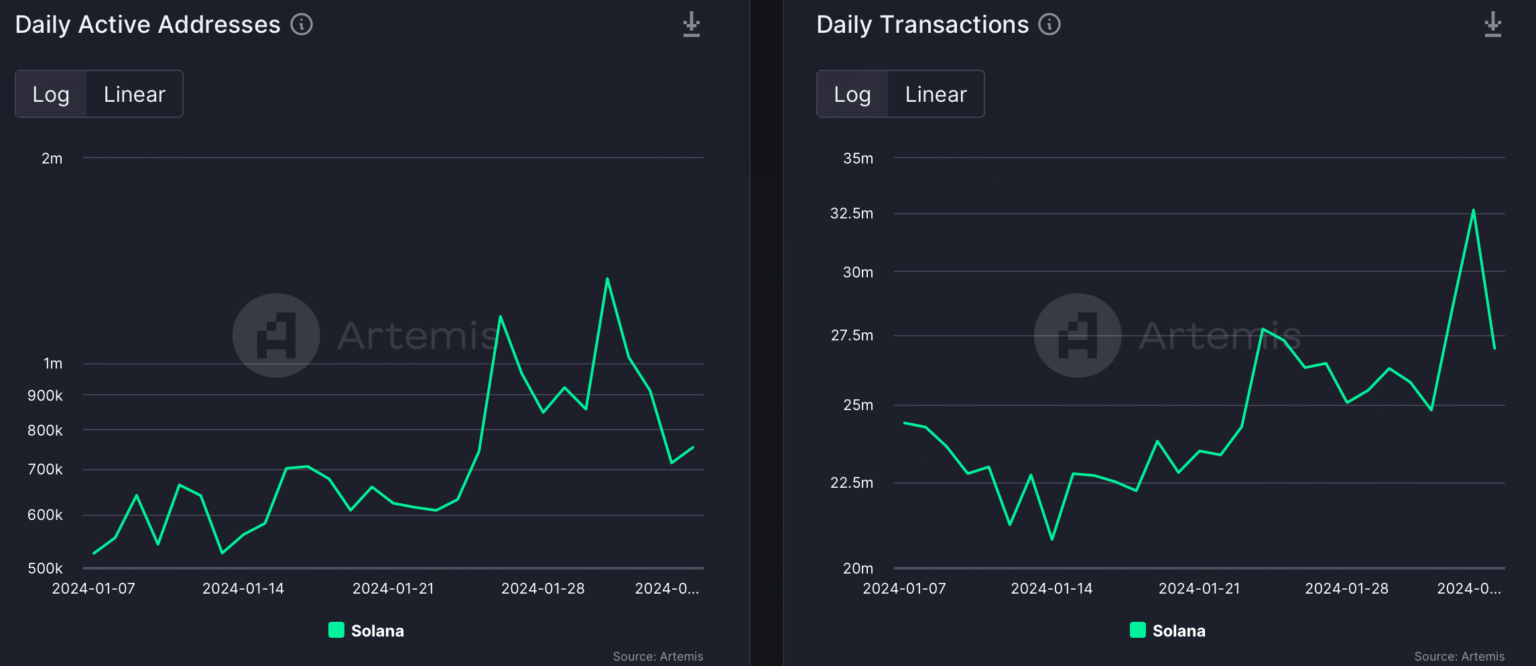1536x666 pixels.
Task: Toggle Solana legend swatch under Daily Transactions
Action: pyautogui.click(x=1138, y=630)
